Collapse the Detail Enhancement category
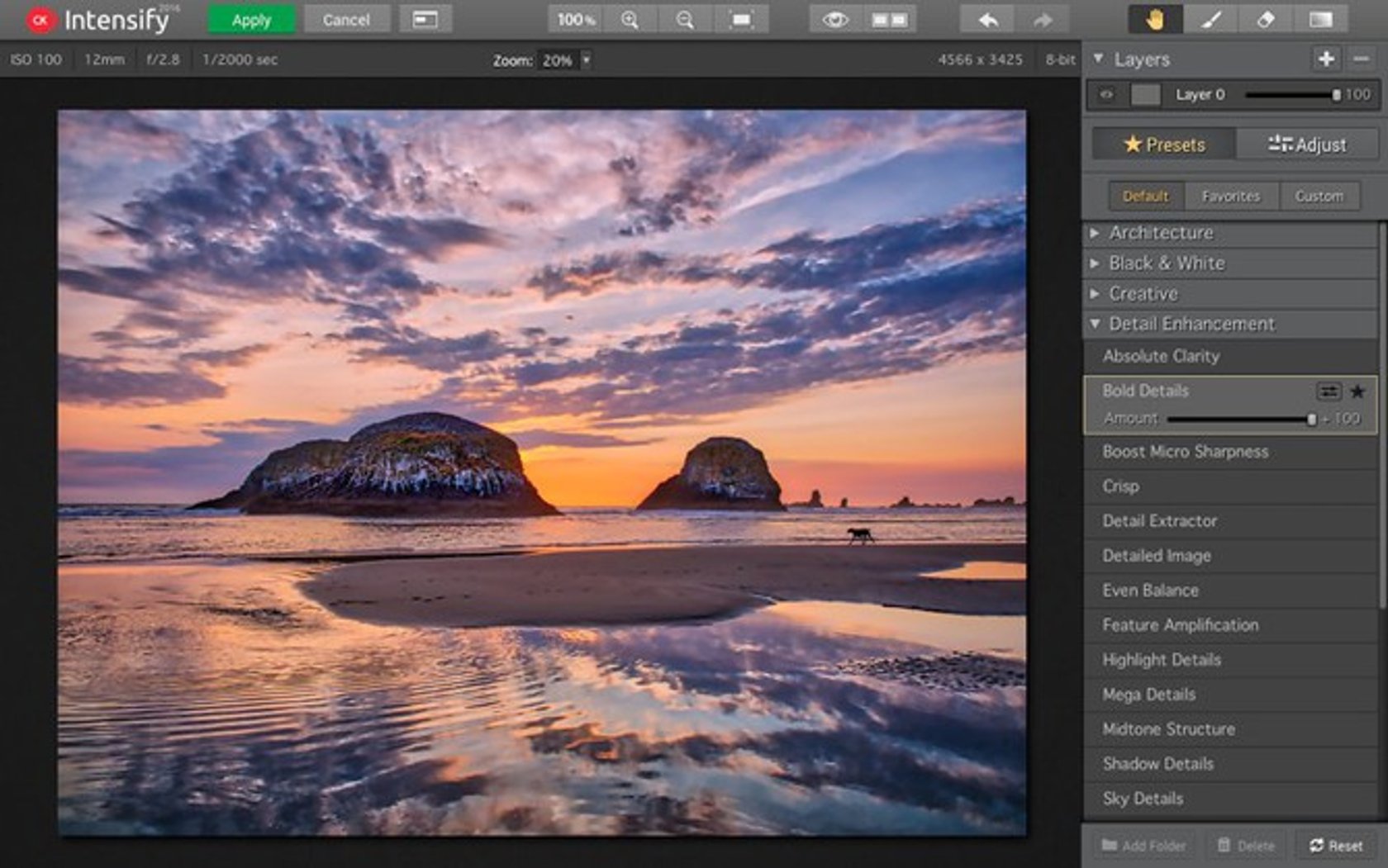The width and height of the screenshot is (1388, 868). 1097,324
